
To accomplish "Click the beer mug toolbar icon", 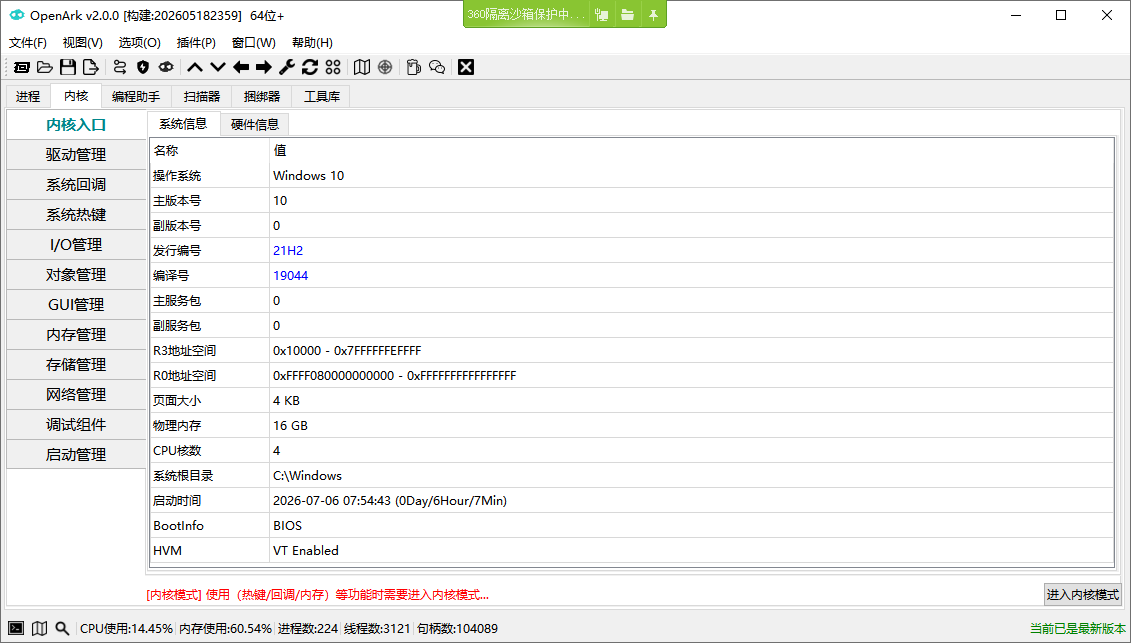I will click(413, 67).
